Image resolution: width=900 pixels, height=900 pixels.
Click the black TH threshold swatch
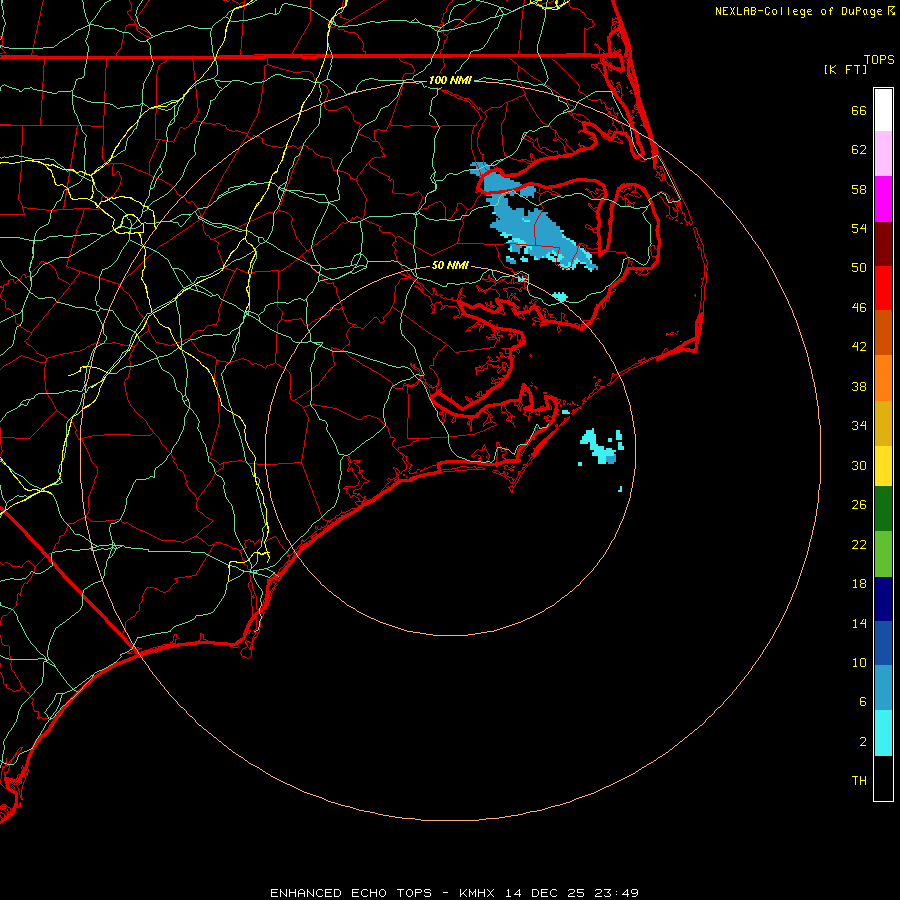(x=883, y=778)
